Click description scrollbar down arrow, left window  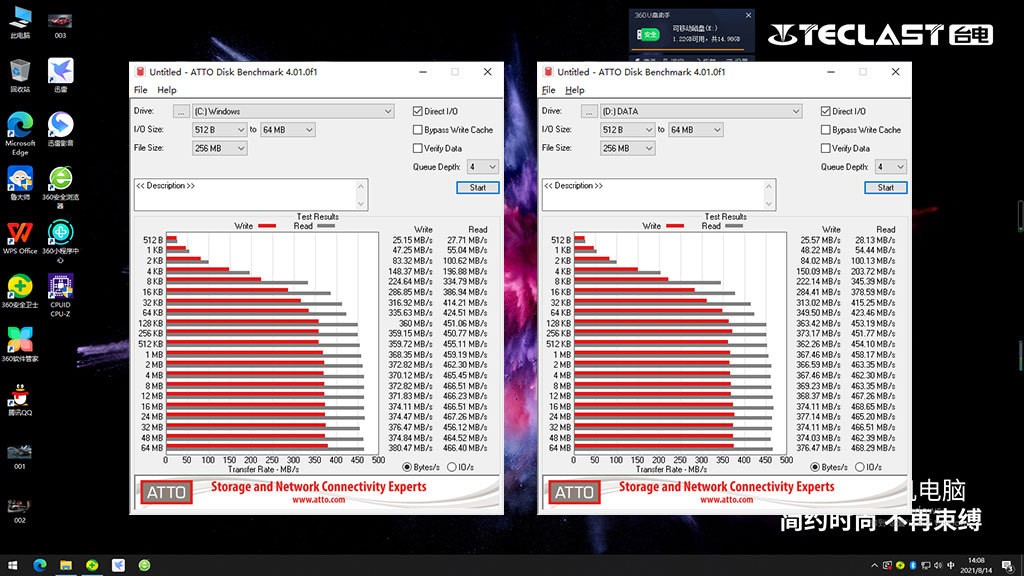point(361,204)
